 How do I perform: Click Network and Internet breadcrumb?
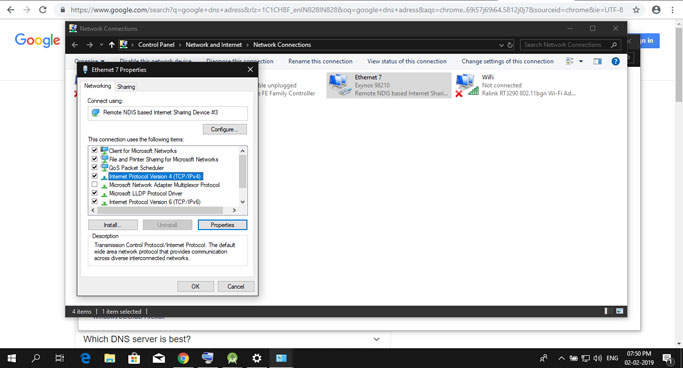(213, 45)
